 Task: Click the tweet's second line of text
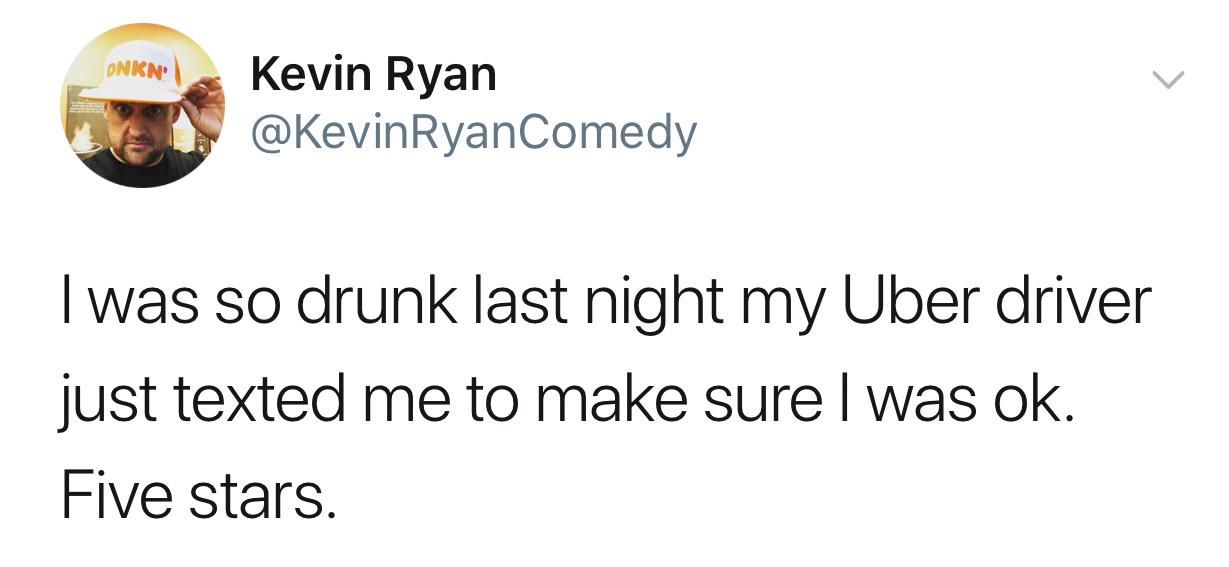[568, 398]
